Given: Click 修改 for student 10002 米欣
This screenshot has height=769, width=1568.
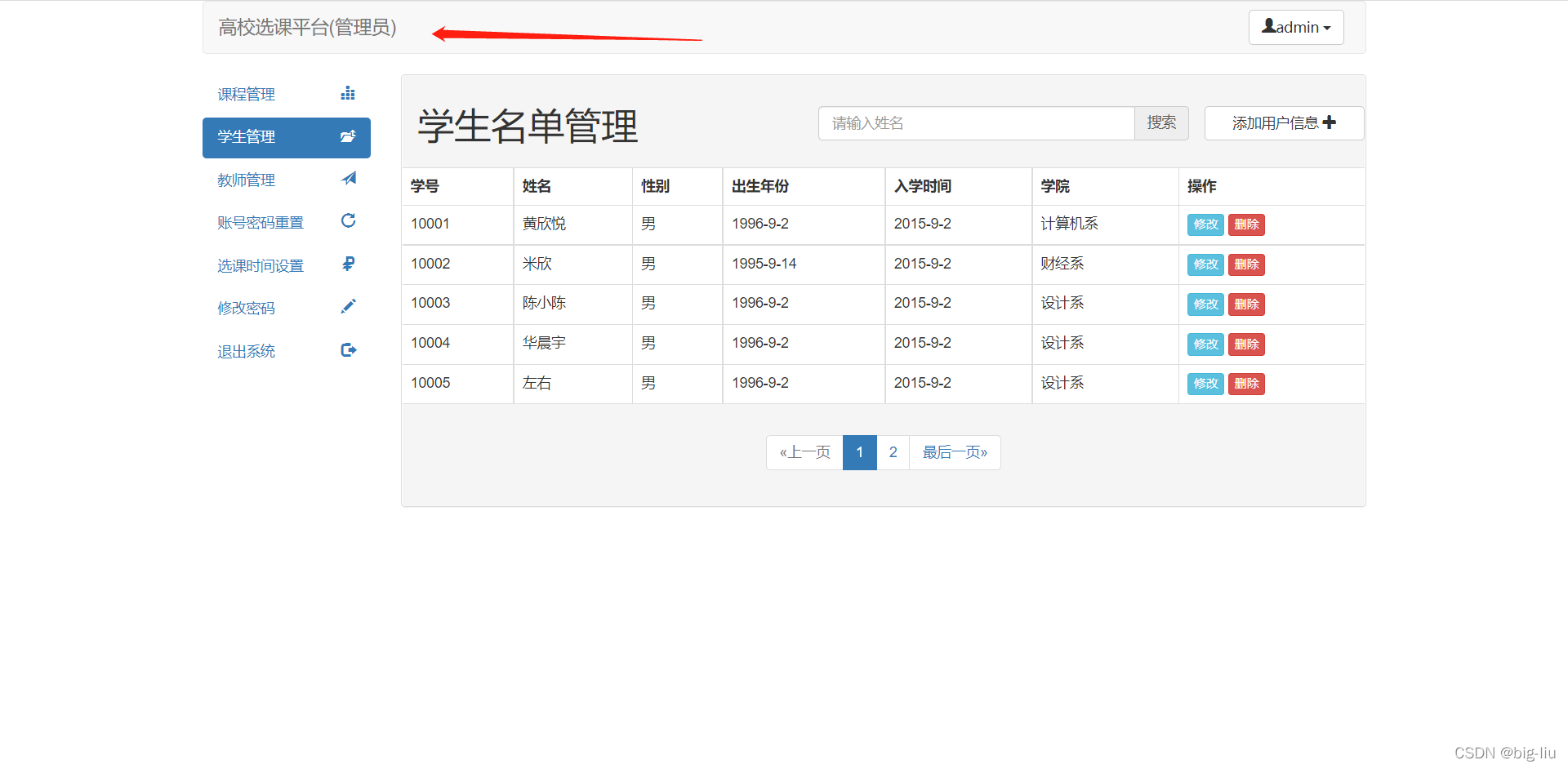Looking at the screenshot, I should [1205, 264].
